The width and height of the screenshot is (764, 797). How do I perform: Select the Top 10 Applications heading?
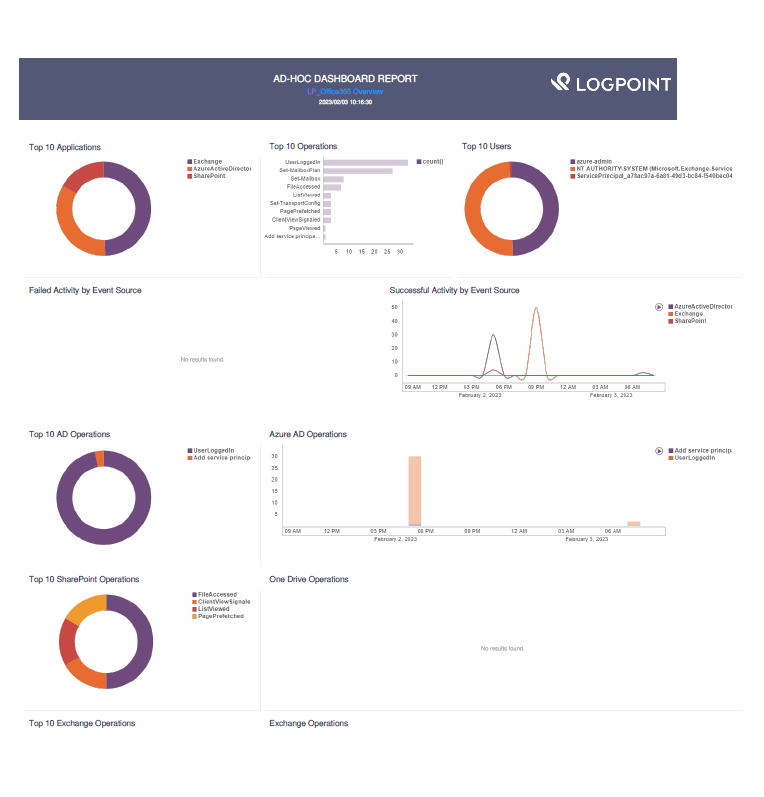(x=65, y=147)
